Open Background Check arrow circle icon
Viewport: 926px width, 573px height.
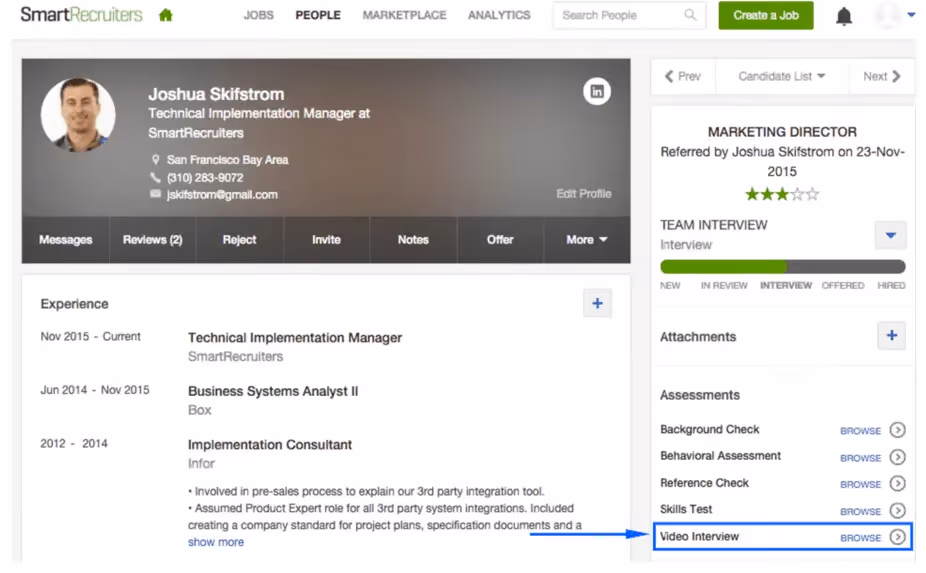tap(898, 430)
